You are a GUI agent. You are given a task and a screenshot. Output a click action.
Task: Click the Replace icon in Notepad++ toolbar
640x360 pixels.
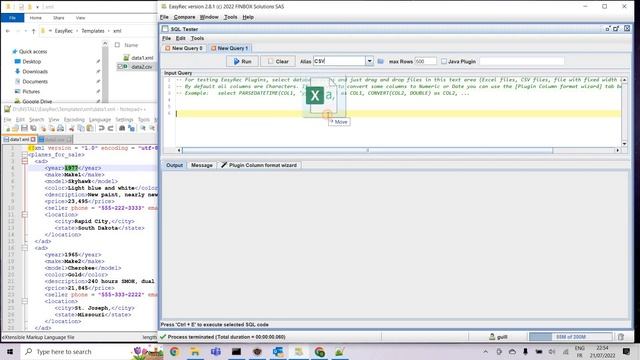click(131, 129)
